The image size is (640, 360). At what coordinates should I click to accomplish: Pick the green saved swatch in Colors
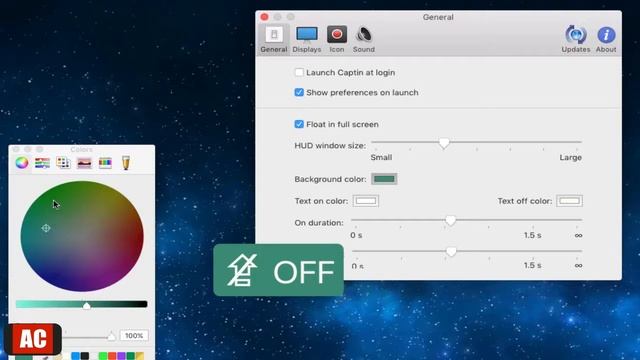103,356
